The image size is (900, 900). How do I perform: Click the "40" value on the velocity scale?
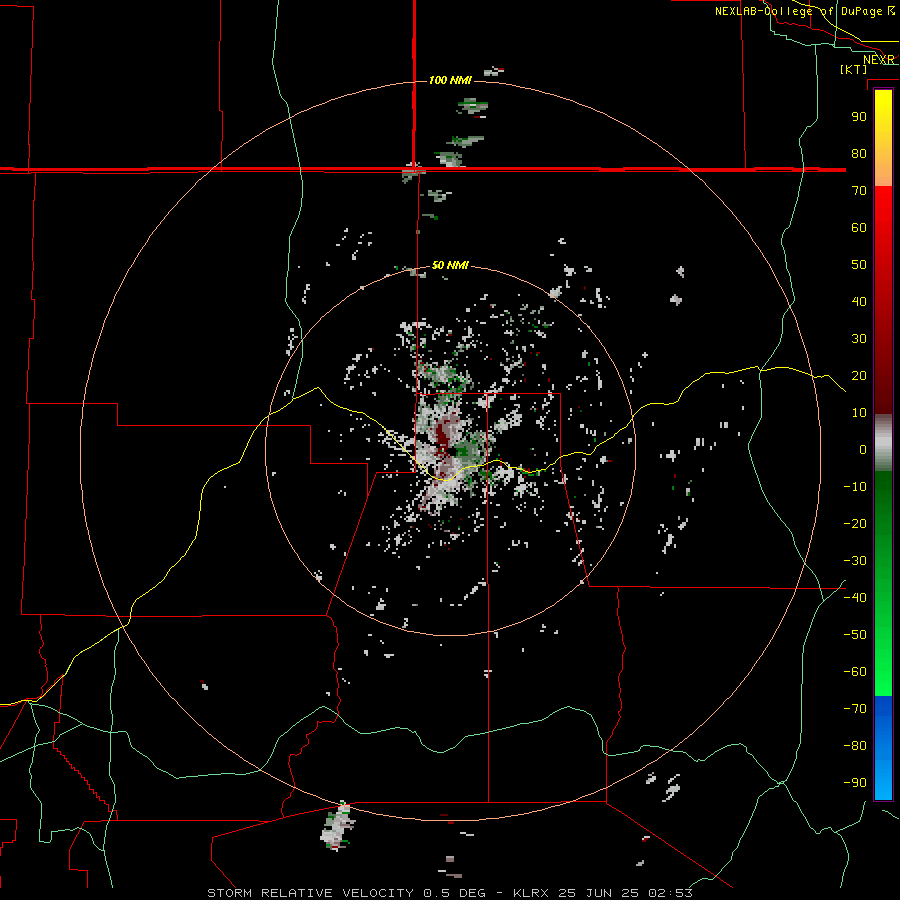pyautogui.click(x=859, y=301)
